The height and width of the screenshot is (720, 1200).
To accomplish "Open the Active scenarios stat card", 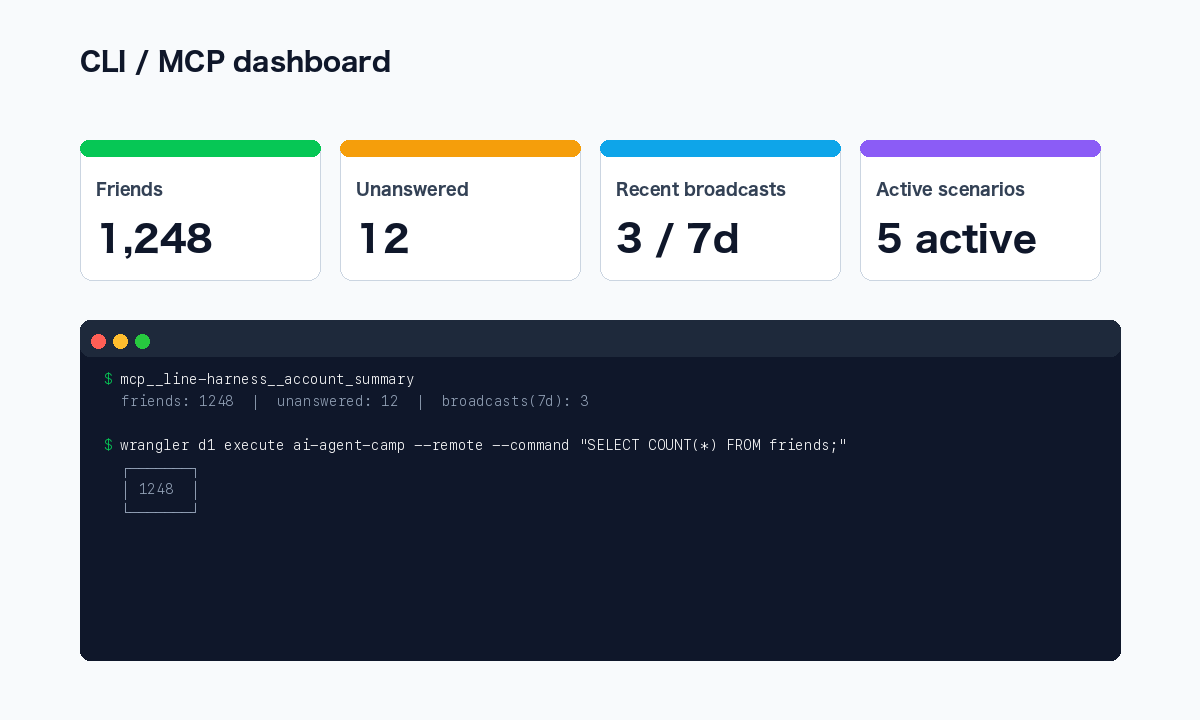I will click(980, 210).
